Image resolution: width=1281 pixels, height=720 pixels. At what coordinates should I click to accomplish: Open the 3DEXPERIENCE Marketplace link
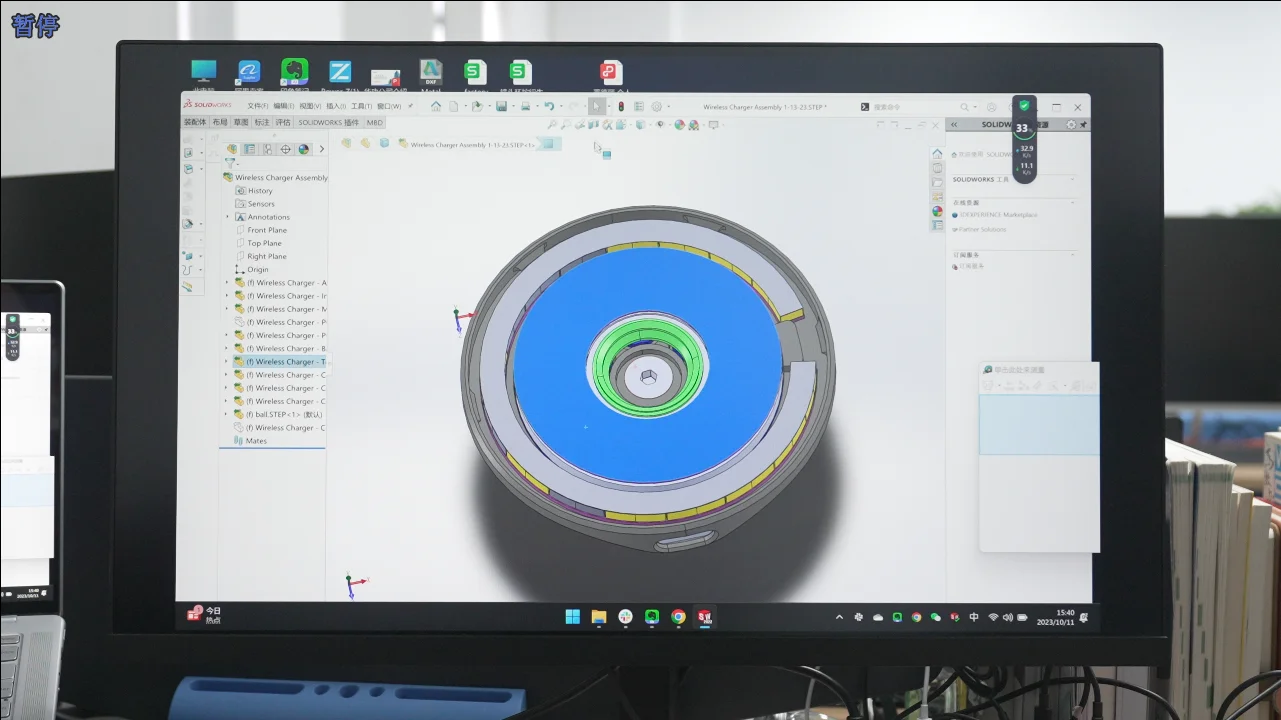coord(997,215)
